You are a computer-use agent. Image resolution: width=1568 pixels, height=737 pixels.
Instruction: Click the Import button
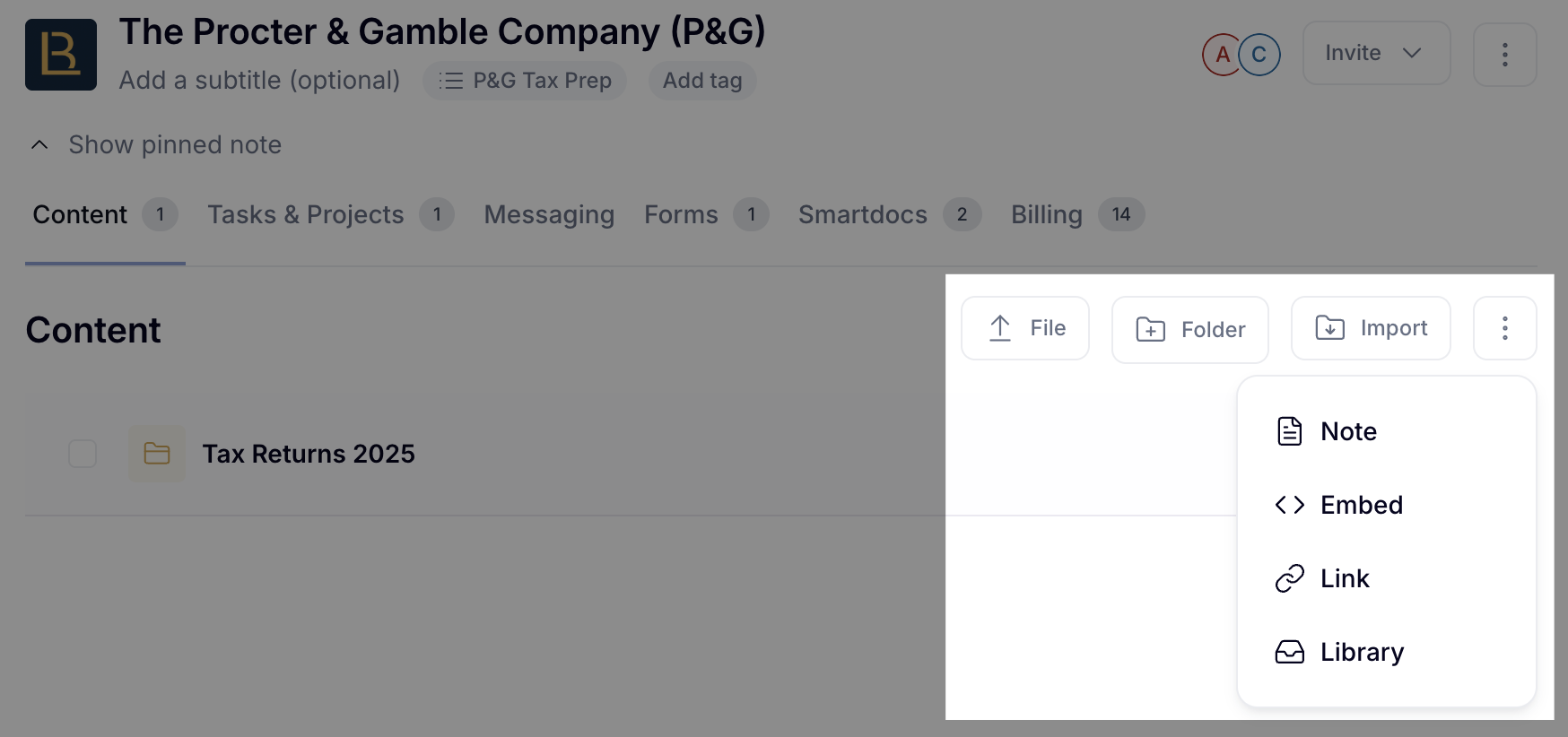pyautogui.click(x=1371, y=328)
